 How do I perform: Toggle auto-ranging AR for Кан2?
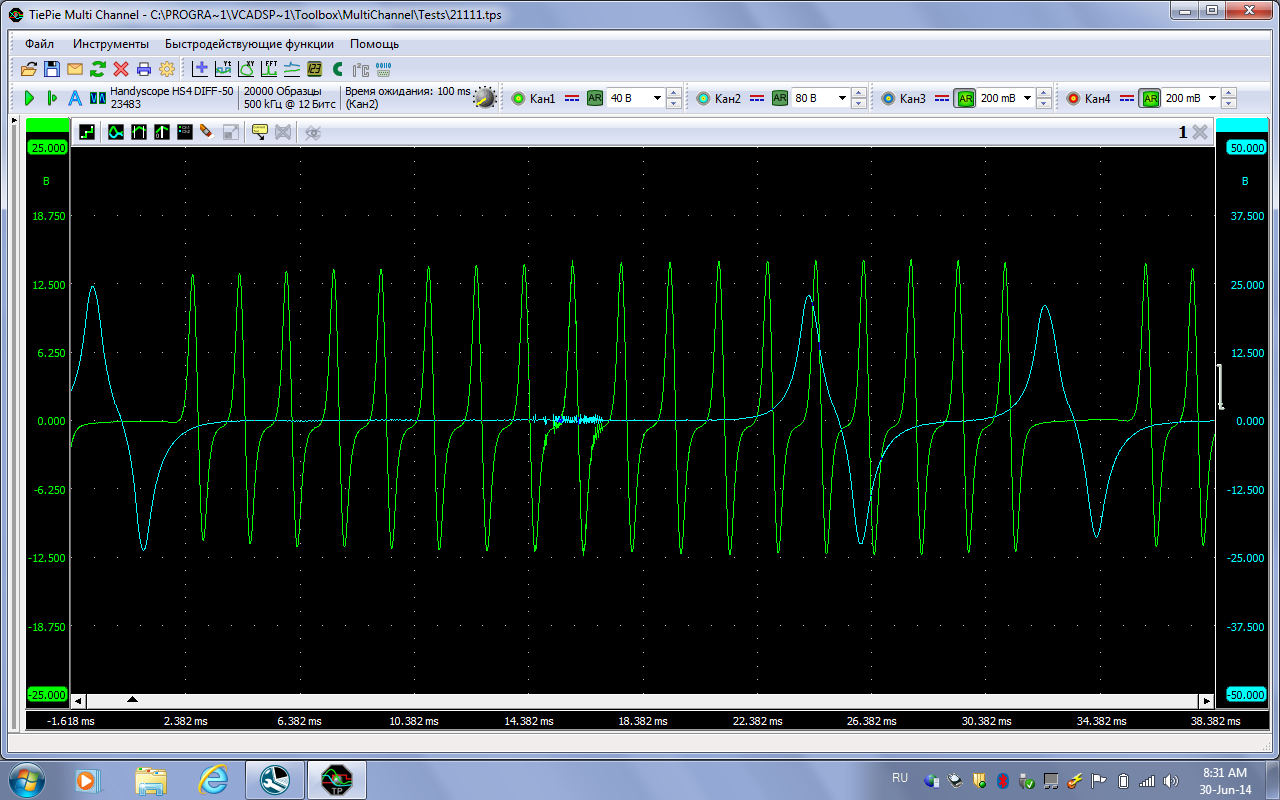[780, 98]
